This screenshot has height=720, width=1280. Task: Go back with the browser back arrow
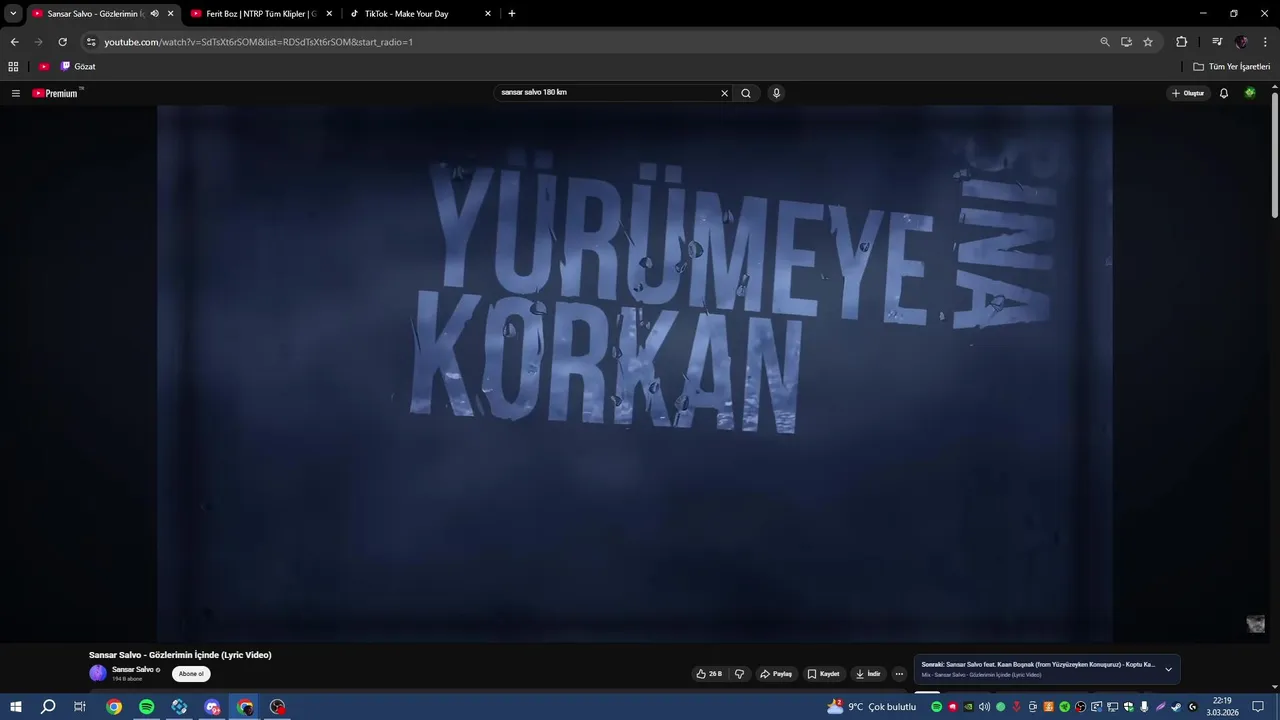click(x=14, y=42)
